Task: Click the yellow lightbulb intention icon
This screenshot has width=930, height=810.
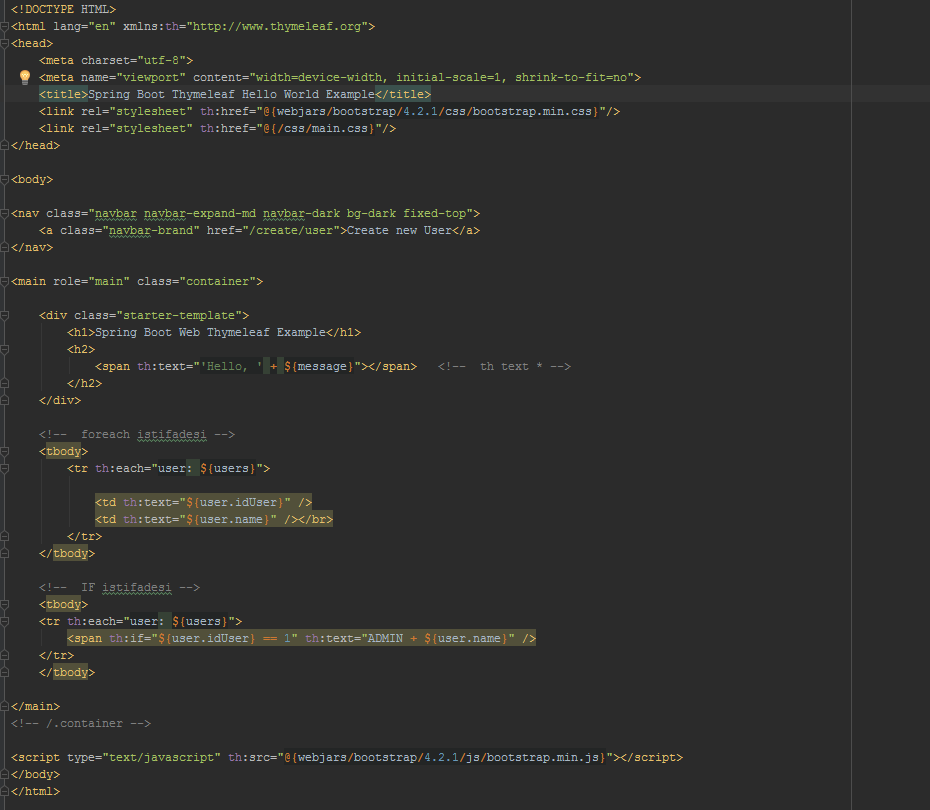Action: [25, 77]
